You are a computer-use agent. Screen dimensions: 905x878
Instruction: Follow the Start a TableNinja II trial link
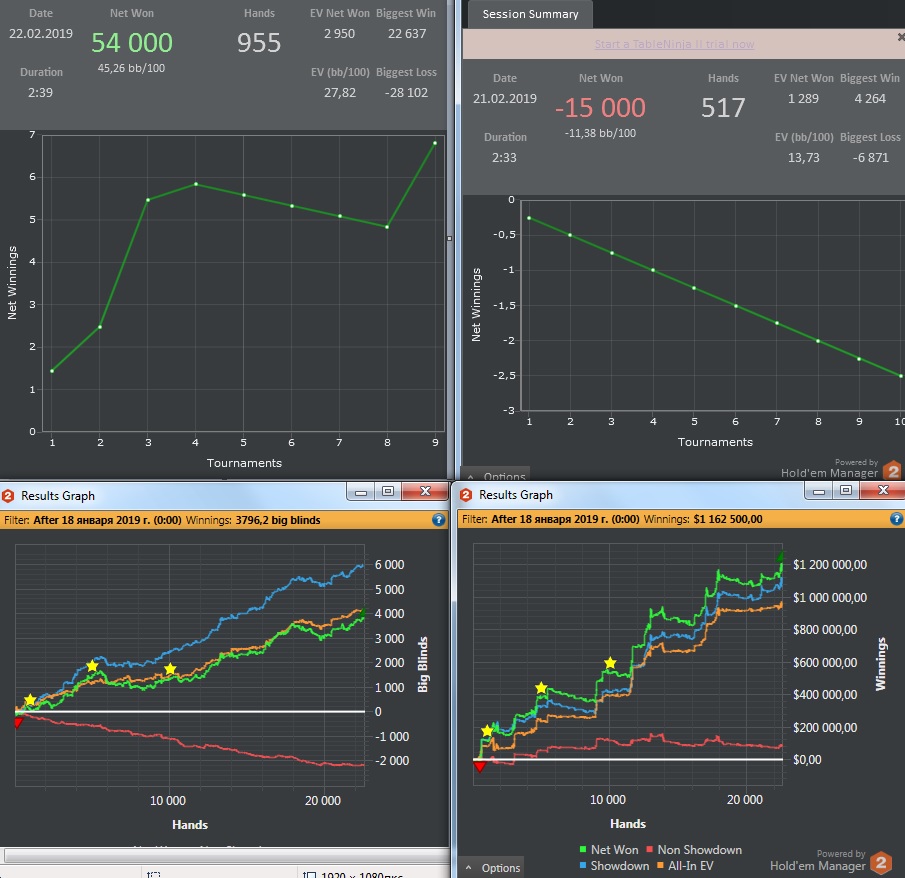pos(674,44)
